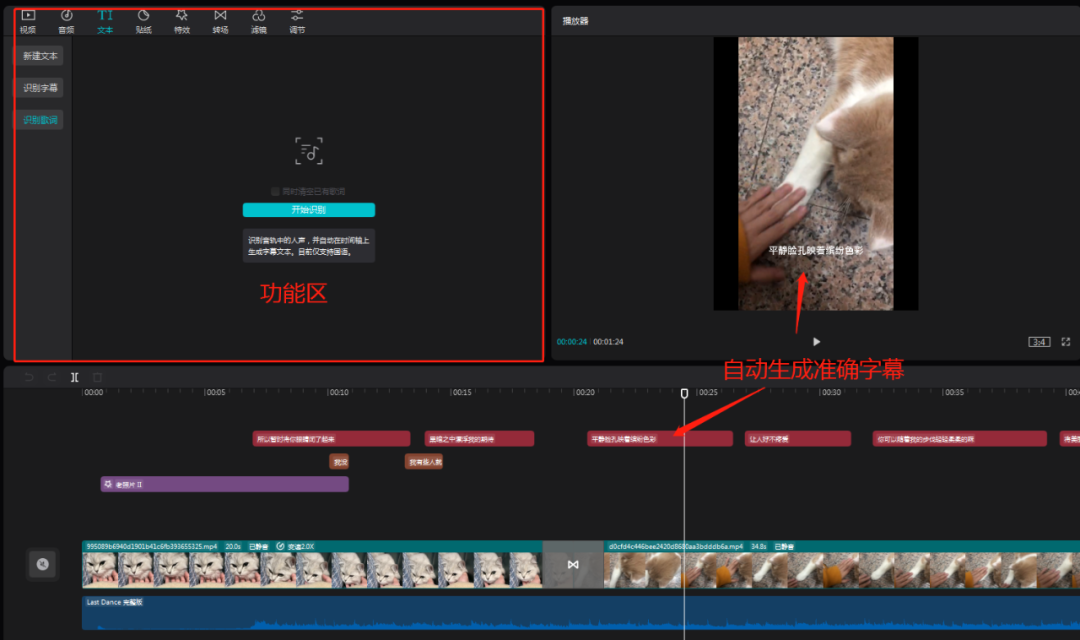Select the Last Dance audio clip
Viewport: 1080px width, 640px height.
[x=400, y=612]
